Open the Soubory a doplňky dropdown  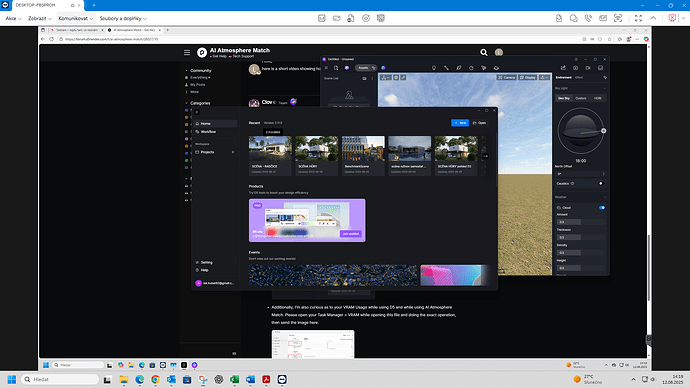pyautogui.click(x=123, y=18)
